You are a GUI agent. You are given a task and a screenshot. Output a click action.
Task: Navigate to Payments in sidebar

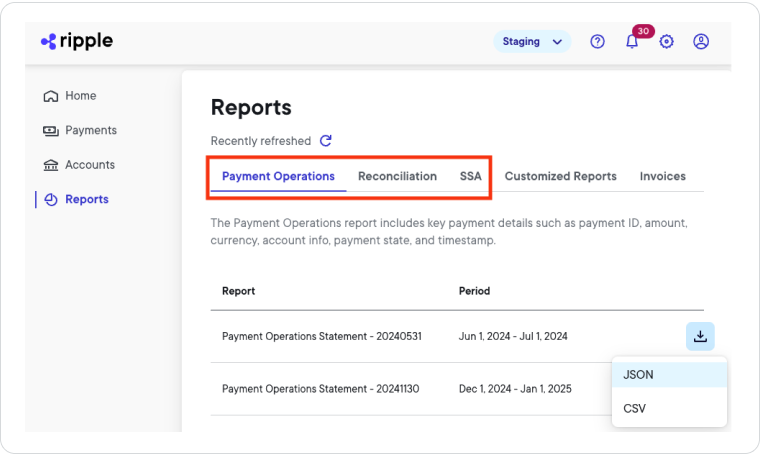pyautogui.click(x=90, y=130)
